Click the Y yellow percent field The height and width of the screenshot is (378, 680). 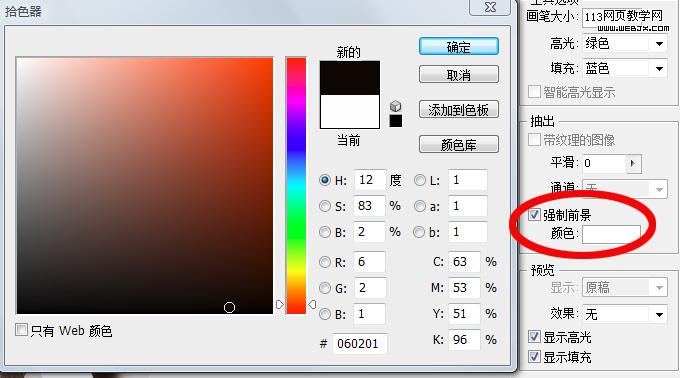(x=464, y=314)
